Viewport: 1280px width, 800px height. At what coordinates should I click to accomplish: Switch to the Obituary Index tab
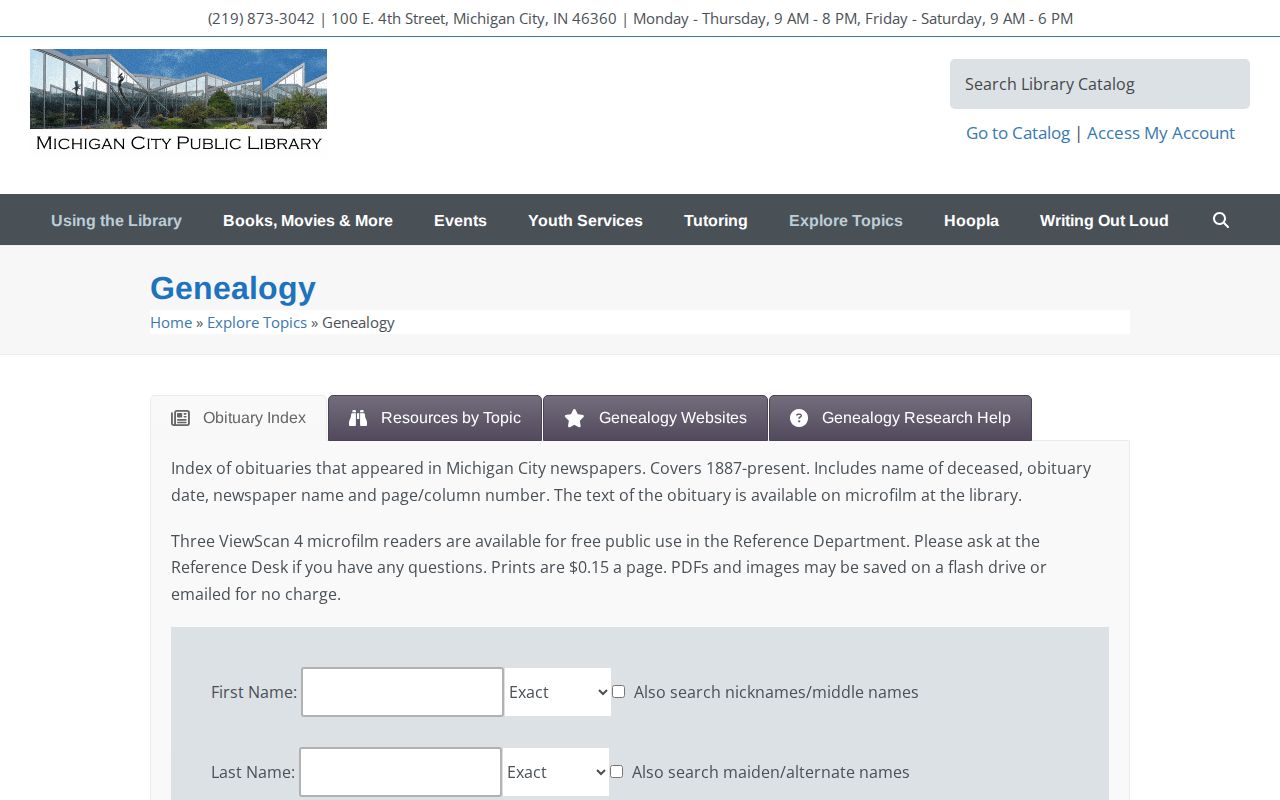point(239,418)
